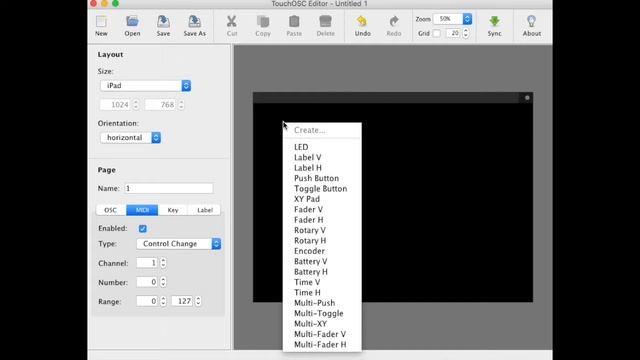The height and width of the screenshot is (360, 640).
Task: Open the About info icon
Action: (x=531, y=26)
